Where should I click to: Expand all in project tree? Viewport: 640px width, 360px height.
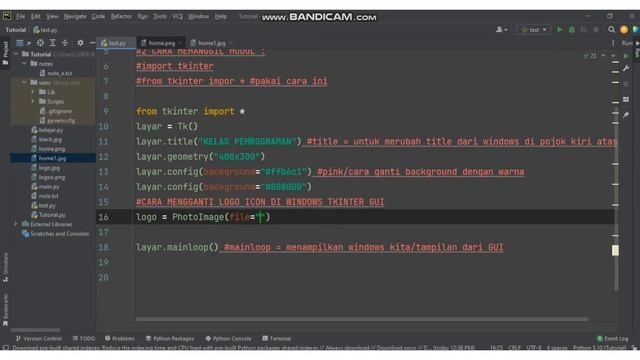[53, 42]
